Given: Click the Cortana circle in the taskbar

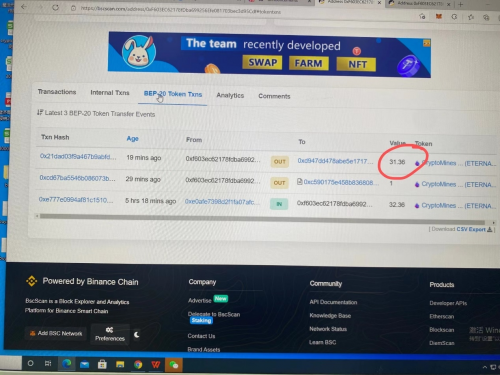Looking at the screenshot, I should (x=30, y=363).
